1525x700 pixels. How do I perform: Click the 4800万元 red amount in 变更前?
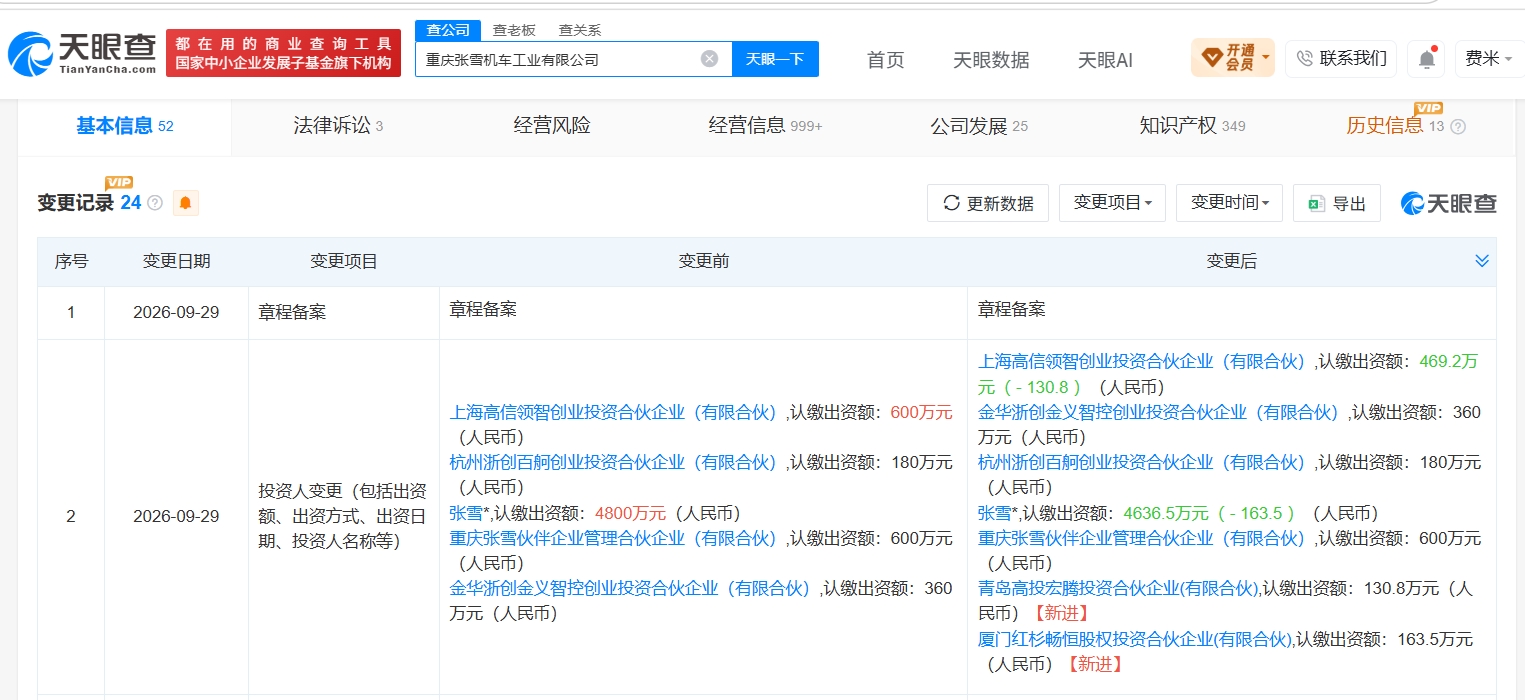point(630,513)
